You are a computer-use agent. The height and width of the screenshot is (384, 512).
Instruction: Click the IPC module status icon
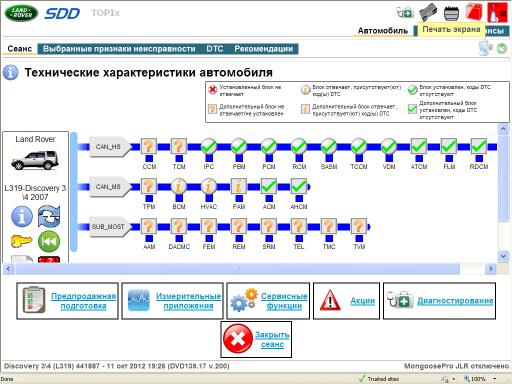209,146
